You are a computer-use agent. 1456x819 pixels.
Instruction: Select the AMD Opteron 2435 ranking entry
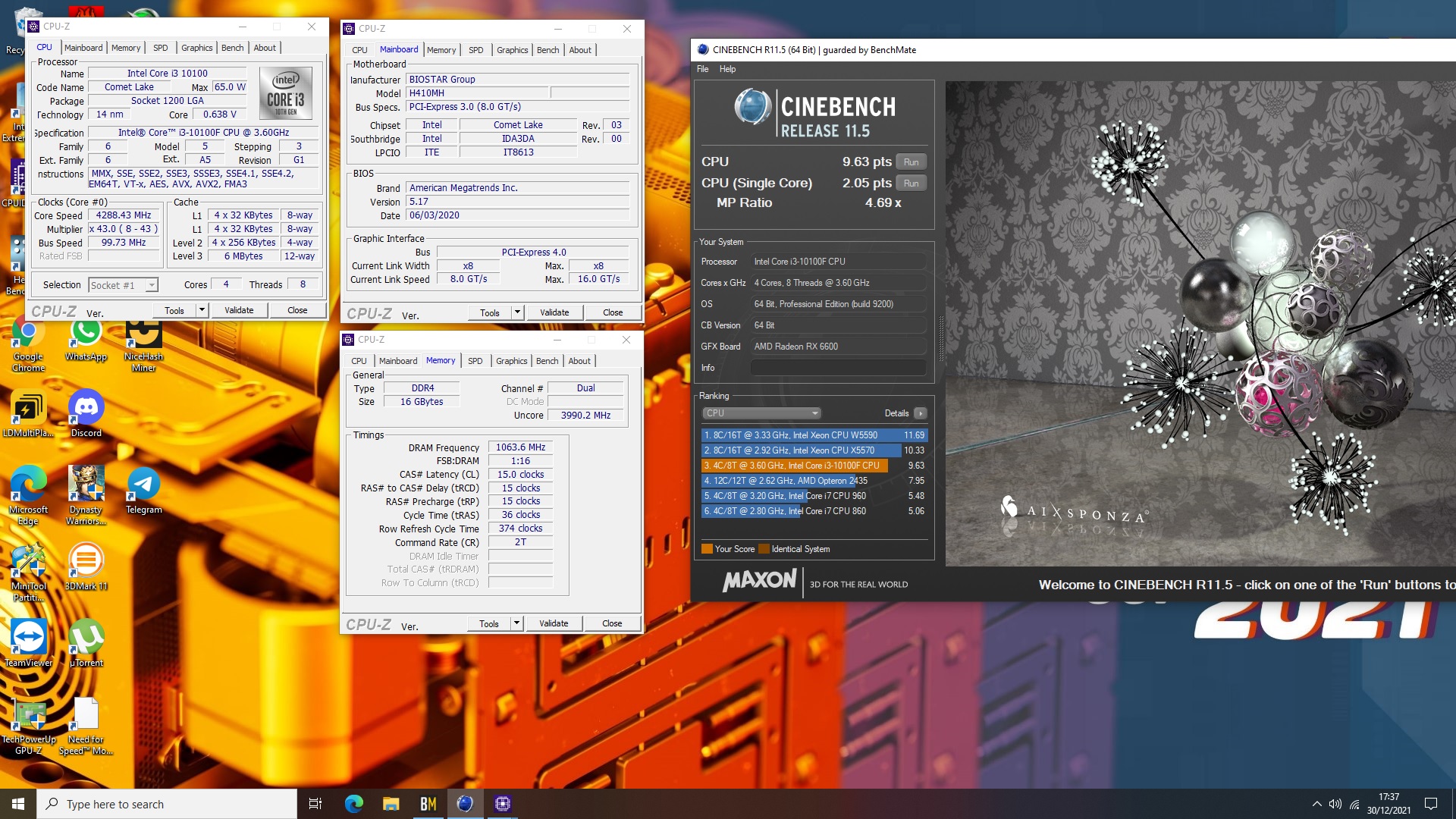tap(814, 481)
